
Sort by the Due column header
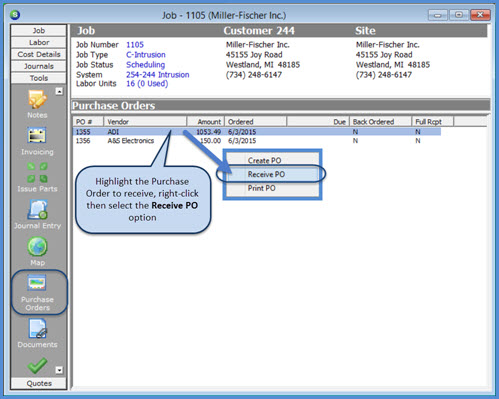click(x=318, y=122)
